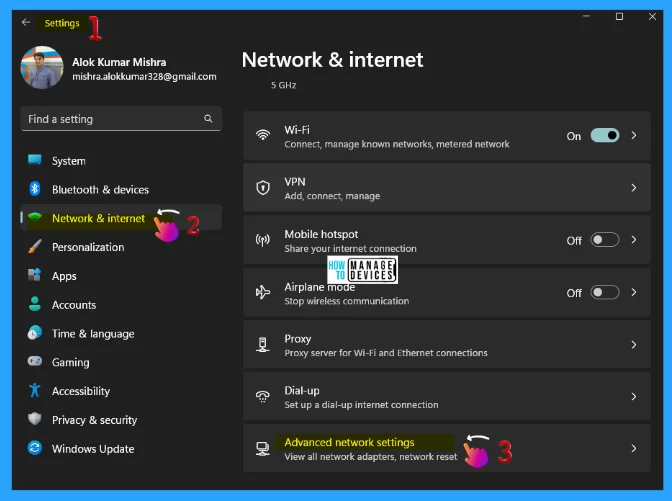Screen dimensions: 672x501
Task: Click the user profile picture
Action: (x=42, y=68)
